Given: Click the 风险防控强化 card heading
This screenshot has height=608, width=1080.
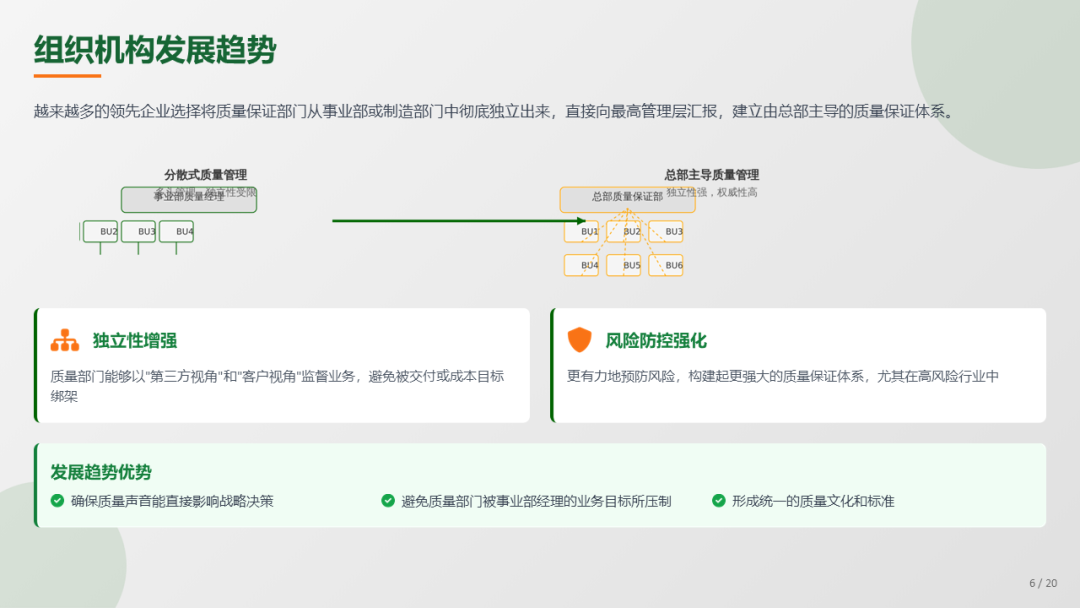Looking at the screenshot, I should click(656, 340).
